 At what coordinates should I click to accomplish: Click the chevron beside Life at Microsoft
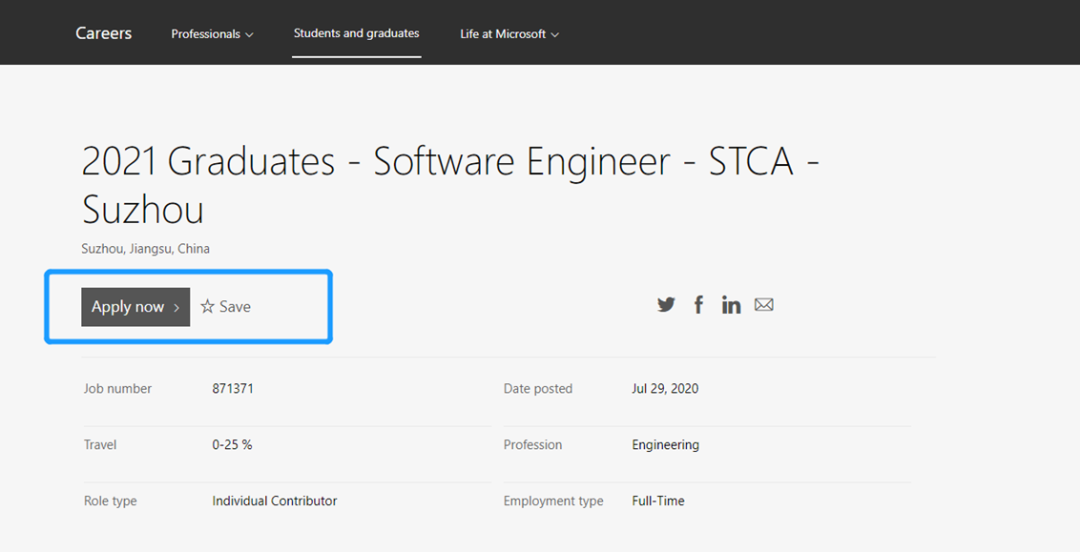click(555, 35)
